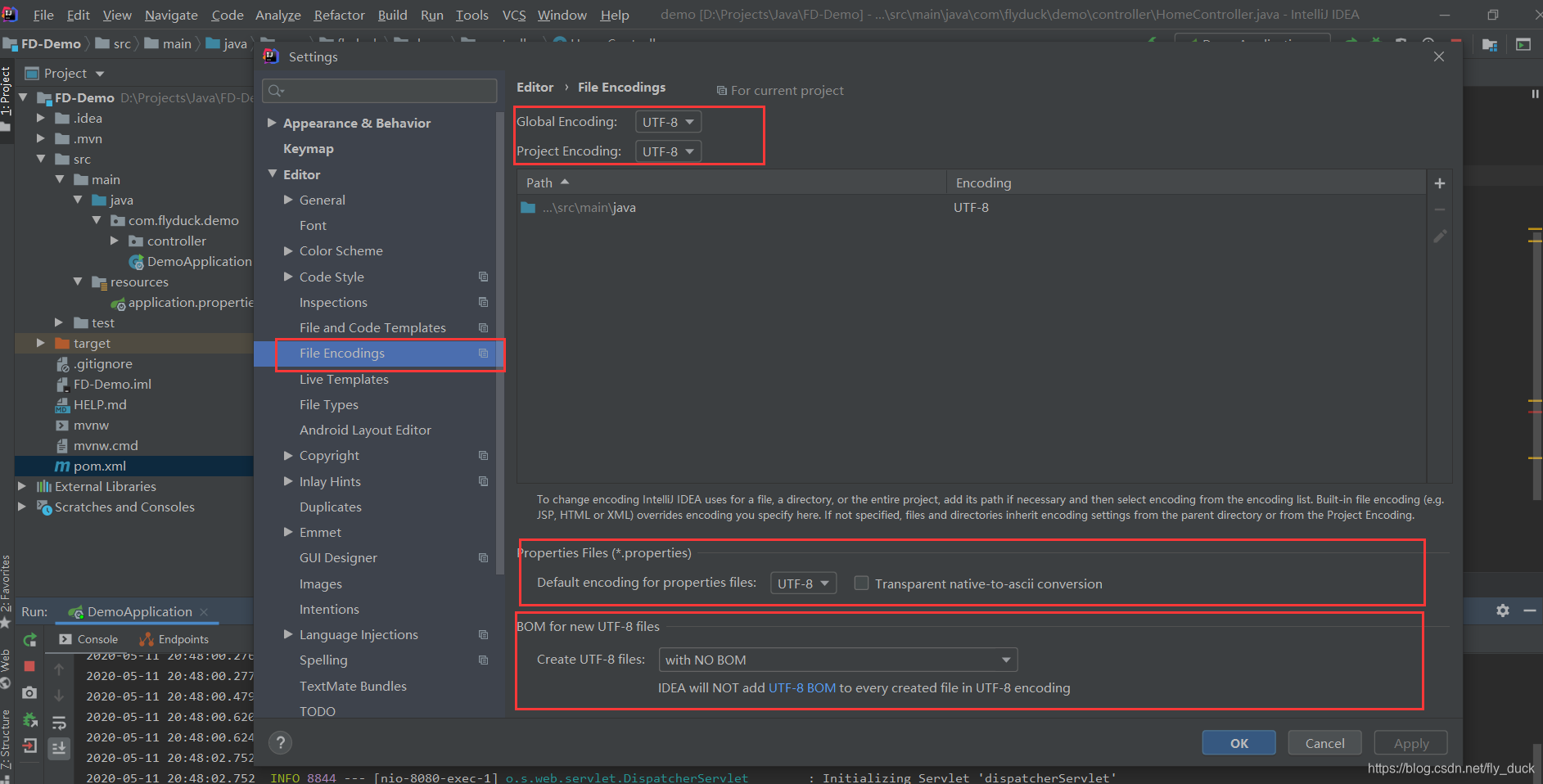The image size is (1543, 784).
Task: Click the up arrow in console toolbar
Action: 59,669
